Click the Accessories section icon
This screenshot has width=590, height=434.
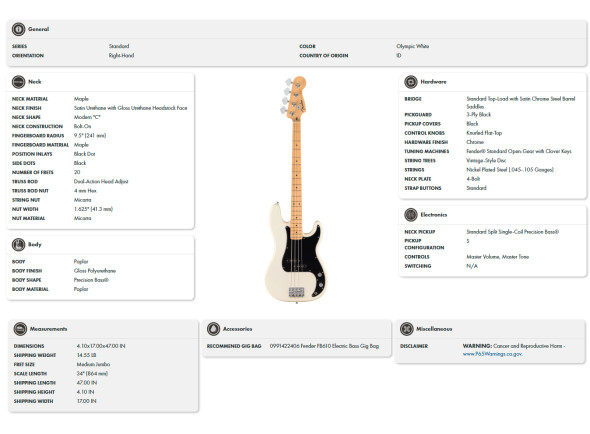pos(213,329)
